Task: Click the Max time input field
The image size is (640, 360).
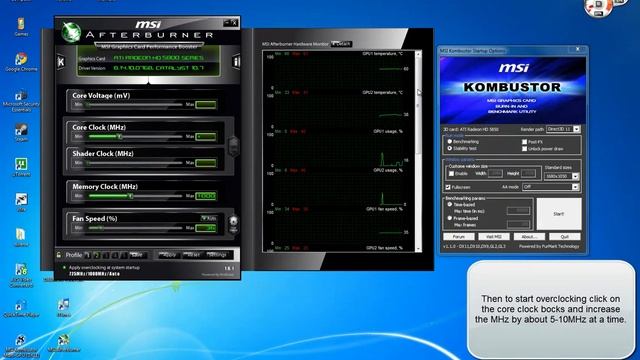Action: (x=518, y=211)
